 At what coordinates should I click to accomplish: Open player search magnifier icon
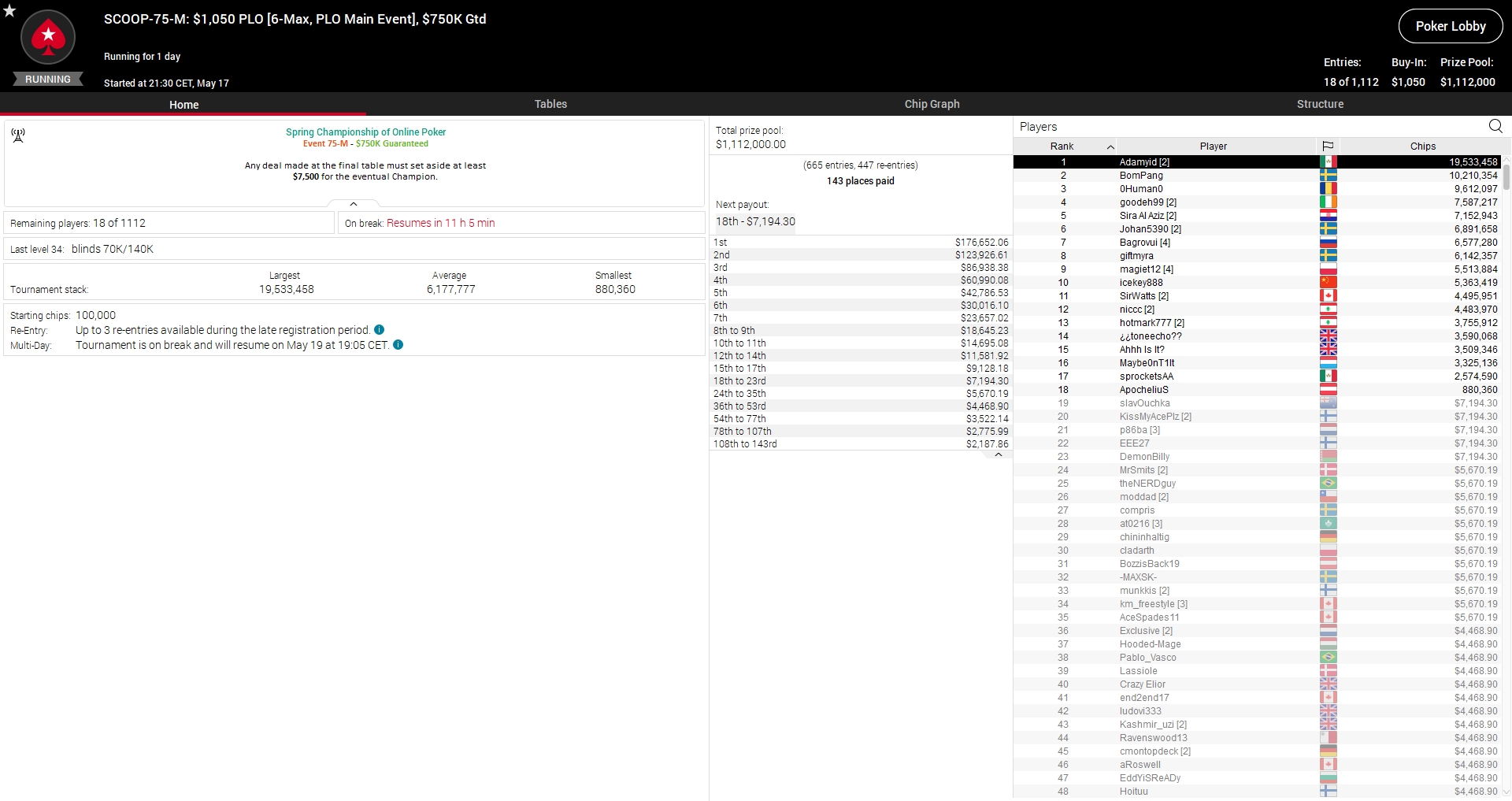pos(1495,126)
